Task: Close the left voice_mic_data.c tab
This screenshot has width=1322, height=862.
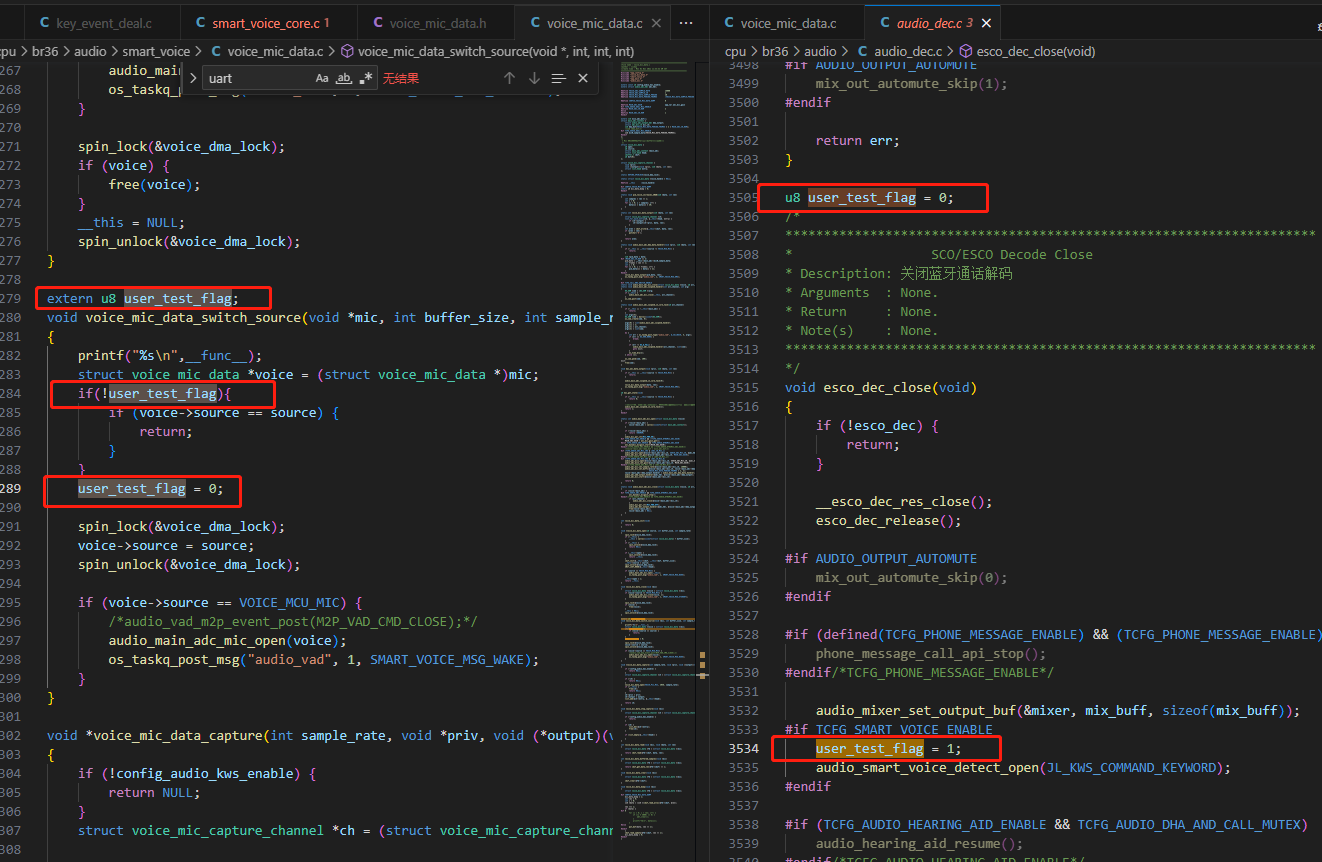Action: click(x=657, y=22)
